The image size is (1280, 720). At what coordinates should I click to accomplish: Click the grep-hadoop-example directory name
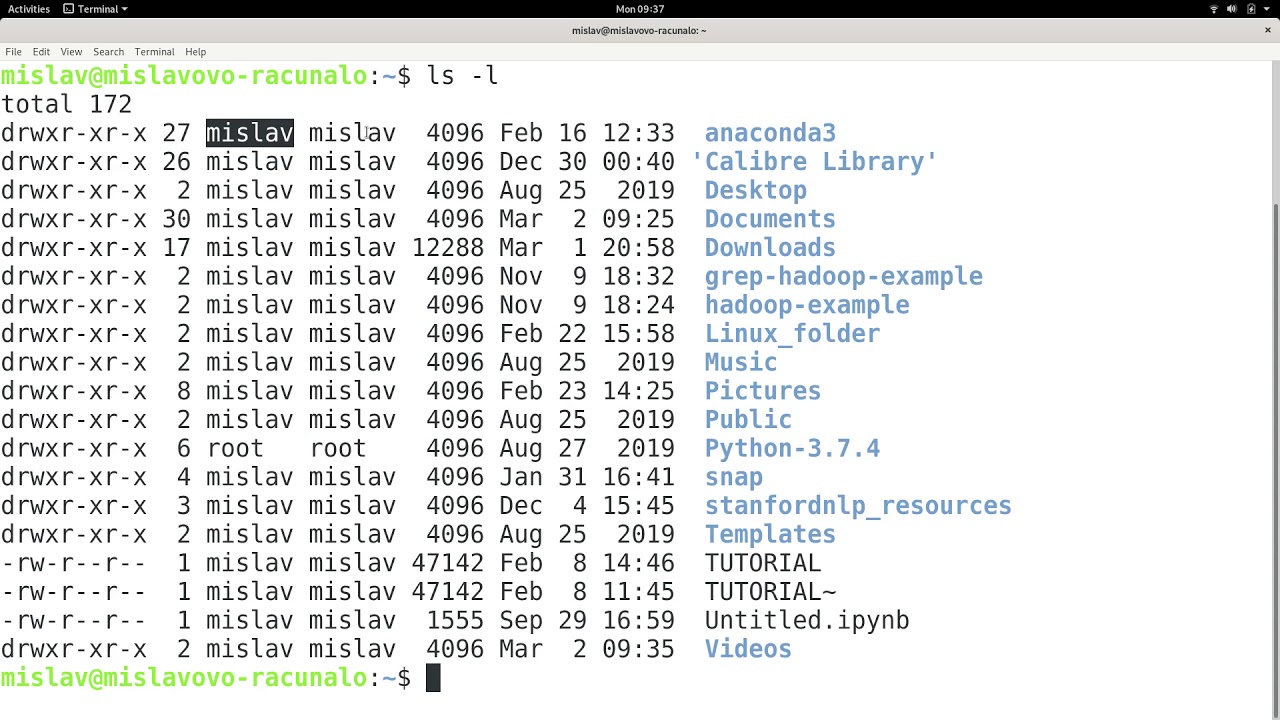click(843, 276)
